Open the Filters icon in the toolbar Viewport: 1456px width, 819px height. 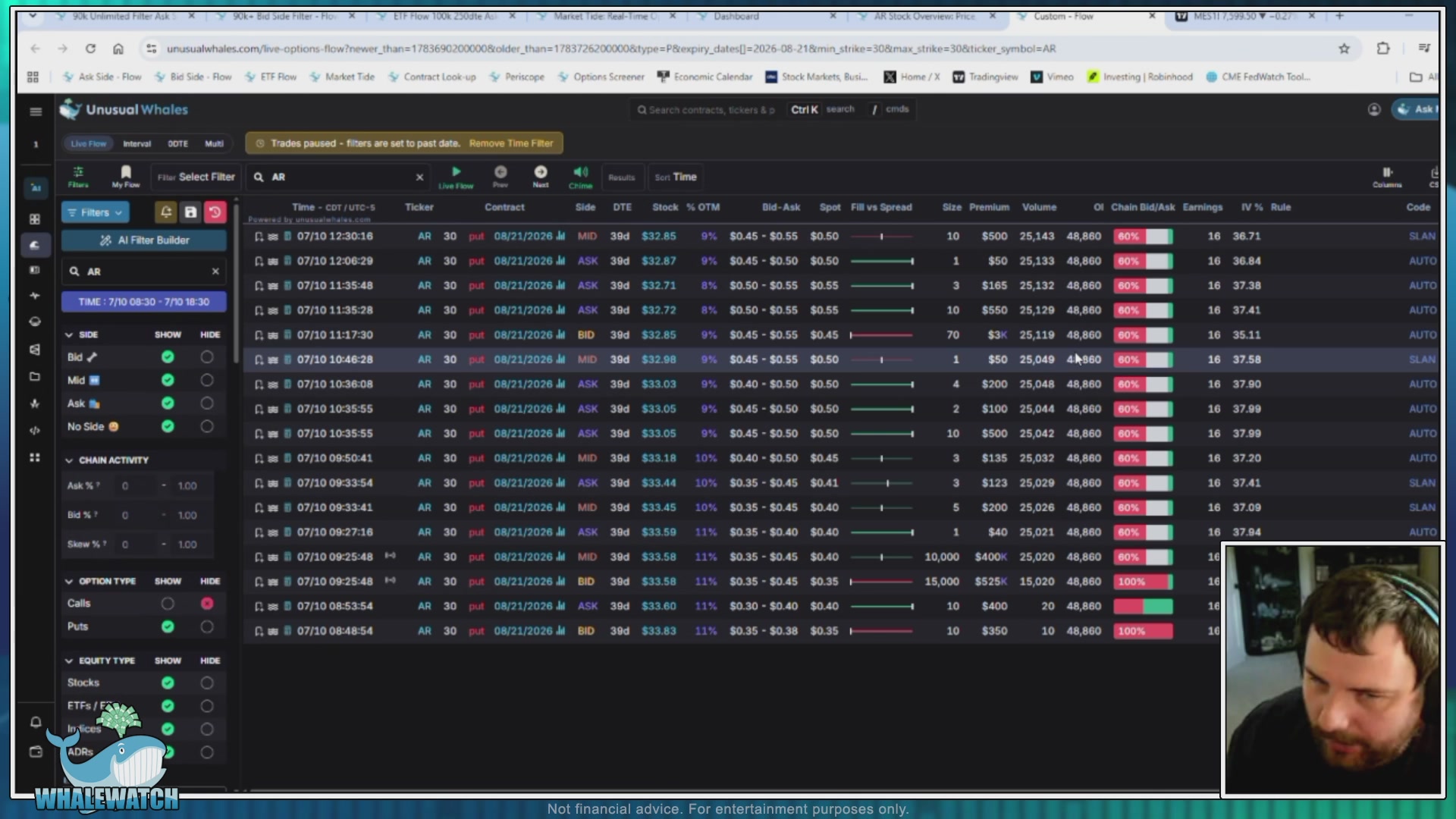(78, 177)
